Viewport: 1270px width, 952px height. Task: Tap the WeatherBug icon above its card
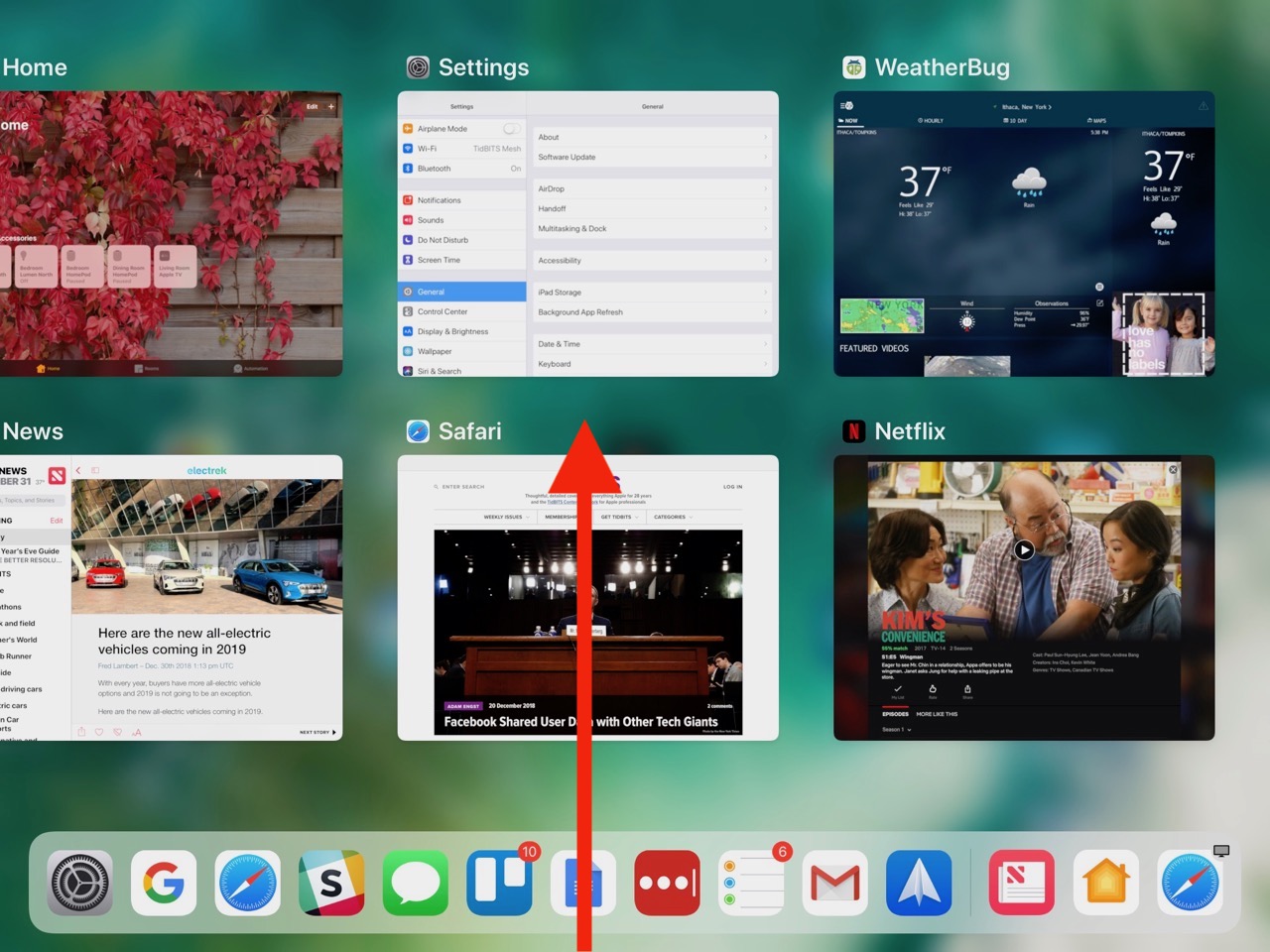(x=854, y=67)
